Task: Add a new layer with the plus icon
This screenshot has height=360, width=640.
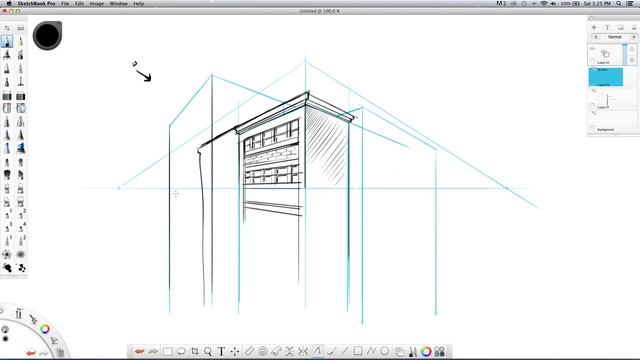Action: [594, 27]
